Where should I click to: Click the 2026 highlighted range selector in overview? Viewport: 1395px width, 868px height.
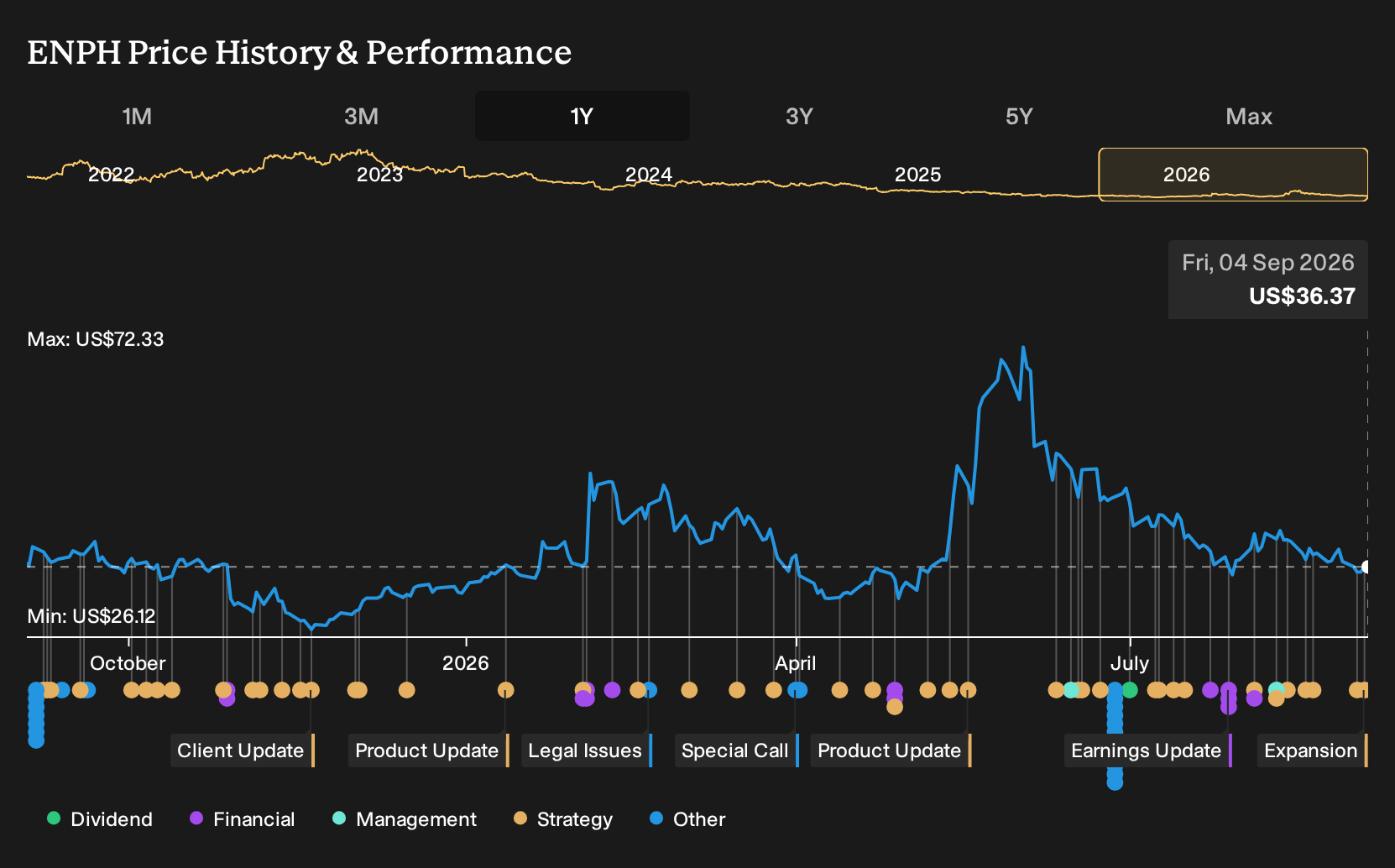tap(1233, 175)
